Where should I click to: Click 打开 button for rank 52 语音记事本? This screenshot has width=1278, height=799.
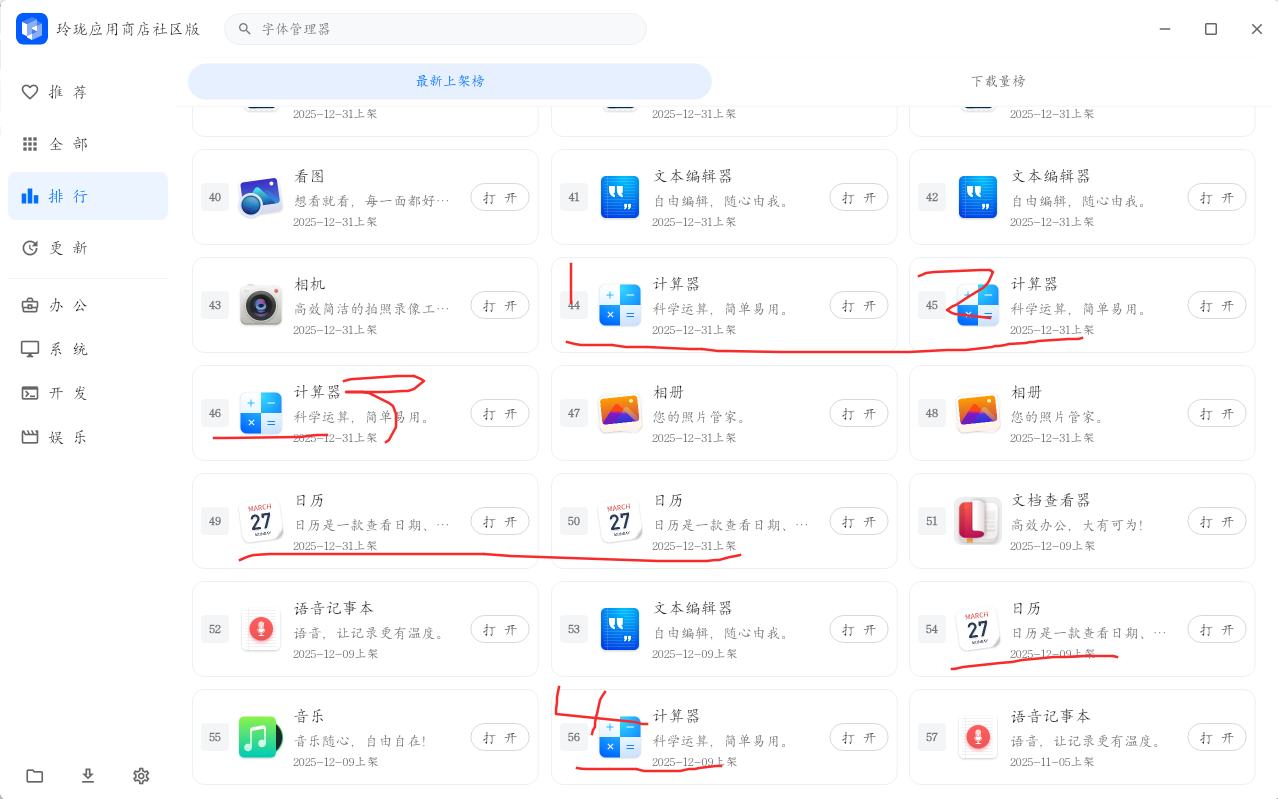click(500, 629)
